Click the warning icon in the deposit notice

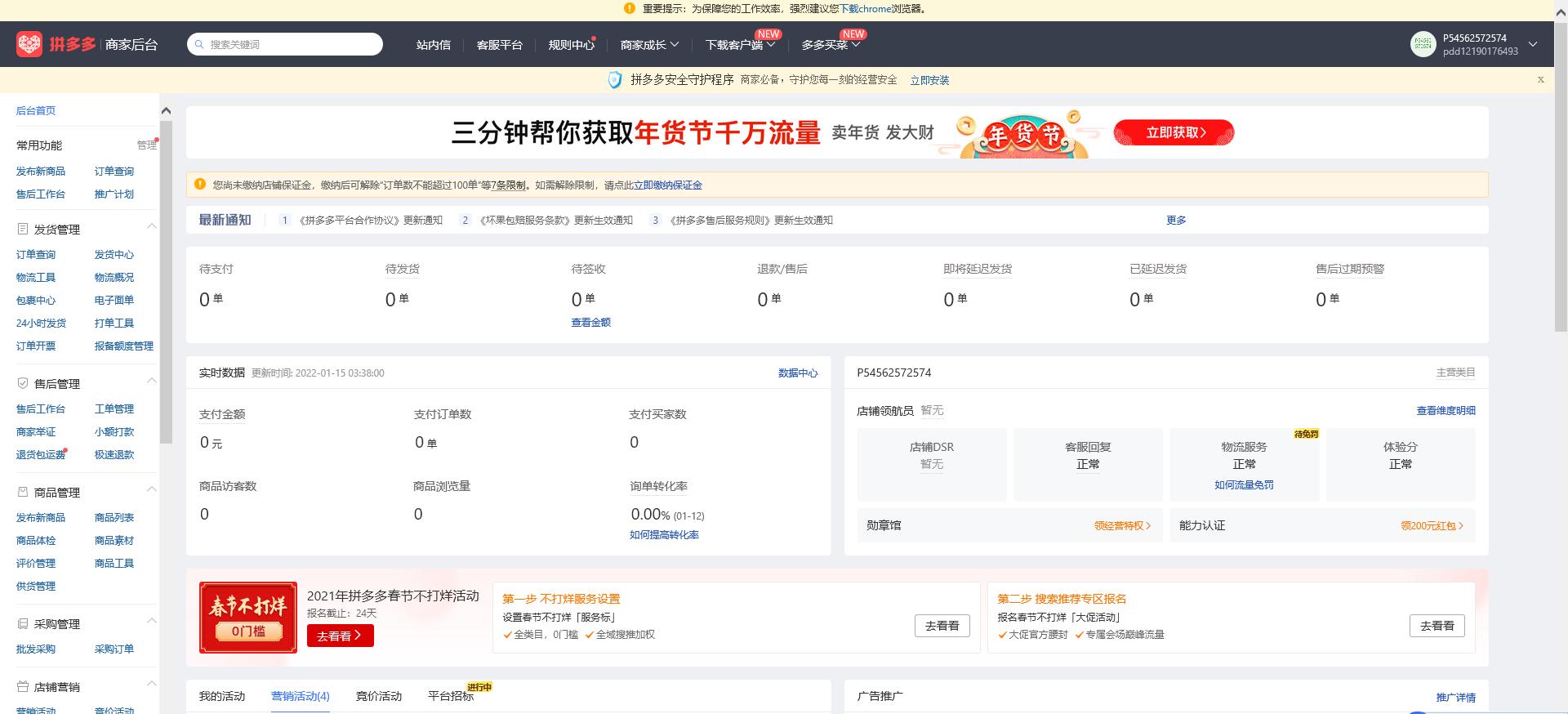pyautogui.click(x=200, y=185)
